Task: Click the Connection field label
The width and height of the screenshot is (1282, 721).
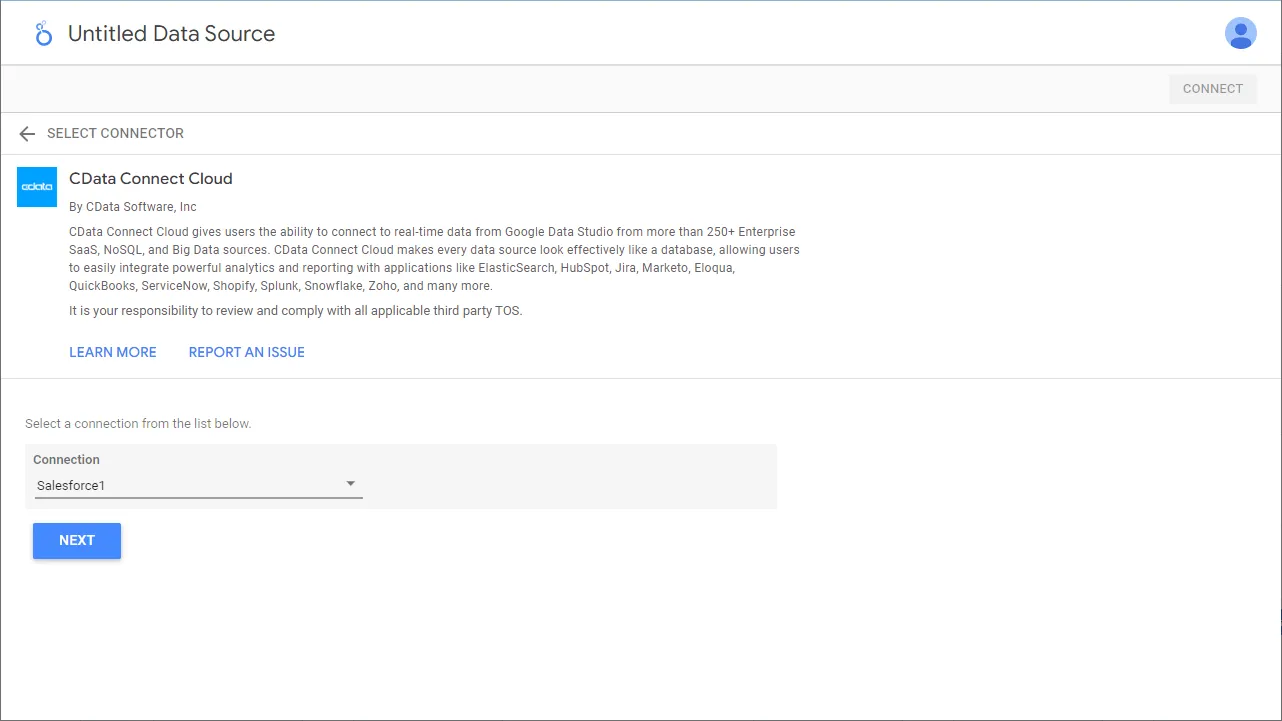Action: pos(67,460)
